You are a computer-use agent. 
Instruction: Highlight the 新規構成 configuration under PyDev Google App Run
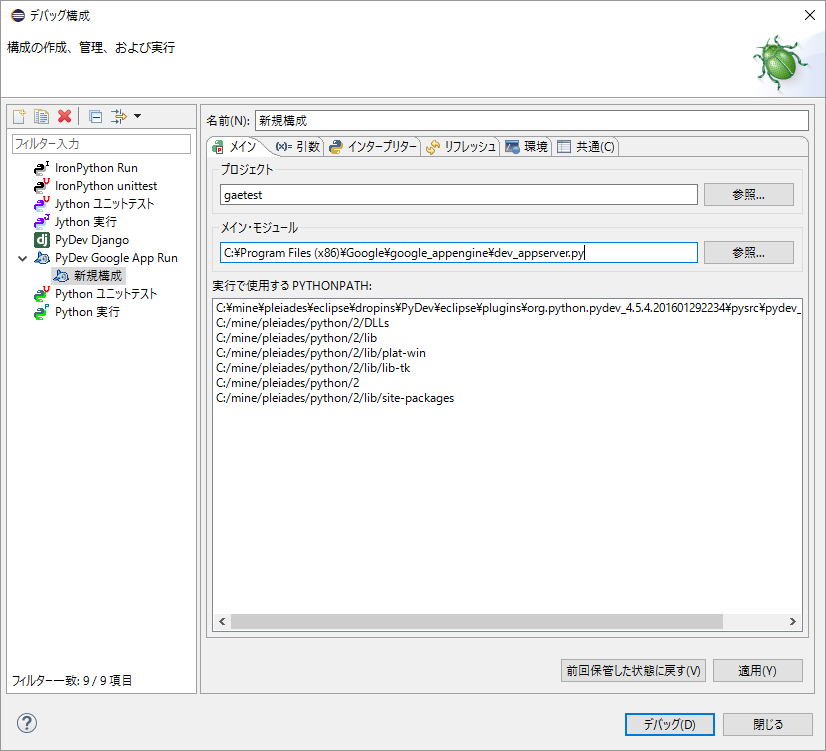pos(95,275)
